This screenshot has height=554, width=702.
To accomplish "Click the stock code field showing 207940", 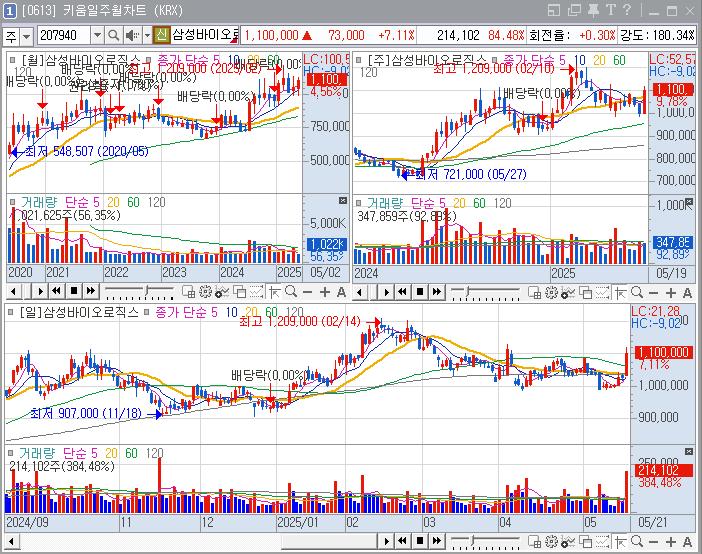I will click(64, 35).
